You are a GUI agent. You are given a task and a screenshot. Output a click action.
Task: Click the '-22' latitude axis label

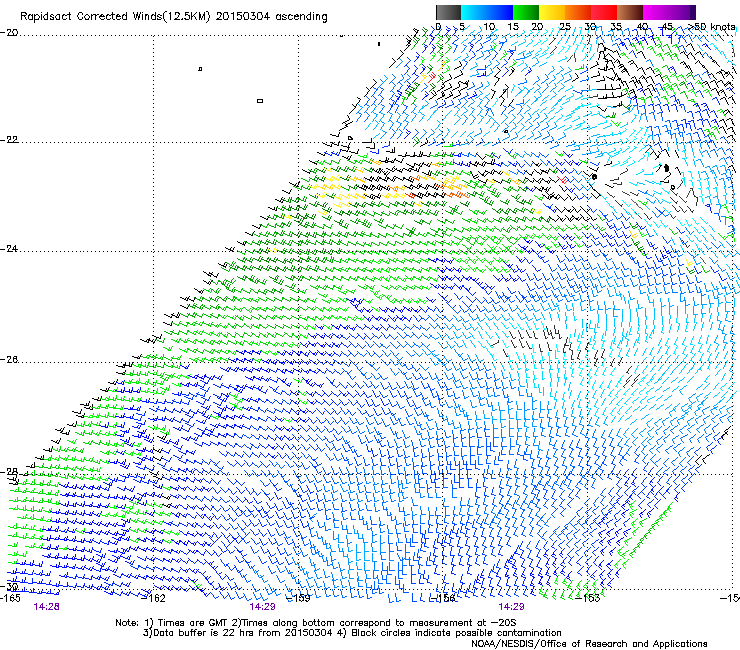coord(9,140)
